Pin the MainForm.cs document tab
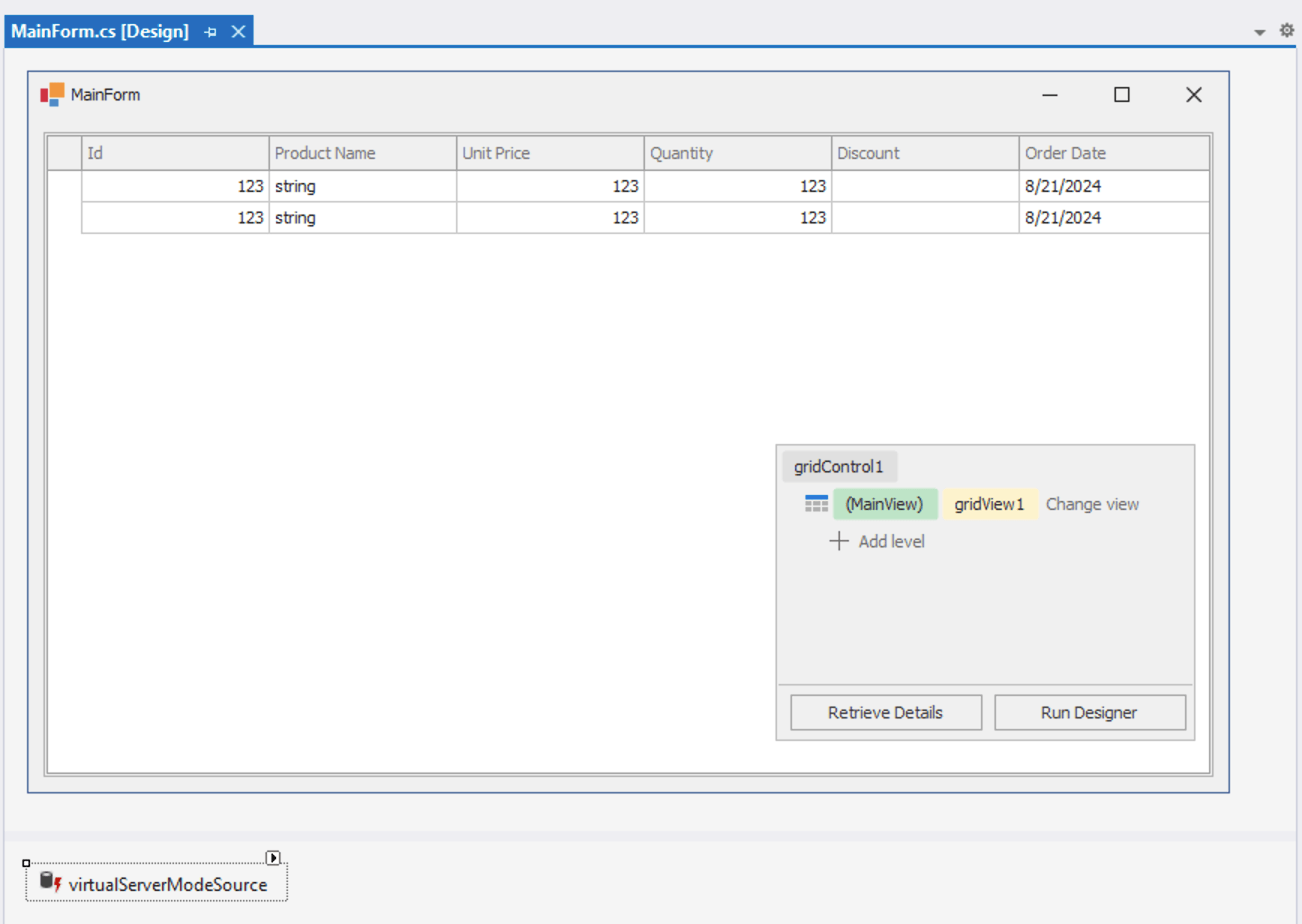This screenshot has width=1302, height=924. pos(210,31)
